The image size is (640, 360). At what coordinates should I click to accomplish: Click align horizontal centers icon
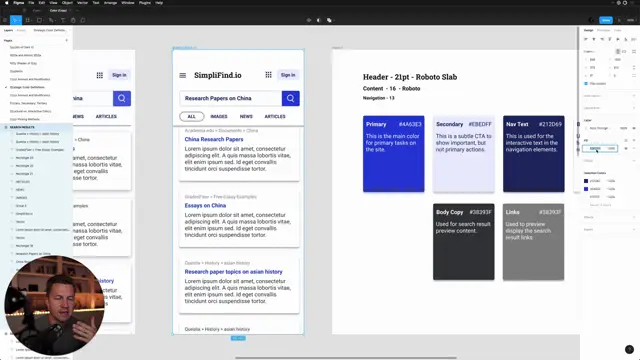pyautogui.click(x=594, y=39)
